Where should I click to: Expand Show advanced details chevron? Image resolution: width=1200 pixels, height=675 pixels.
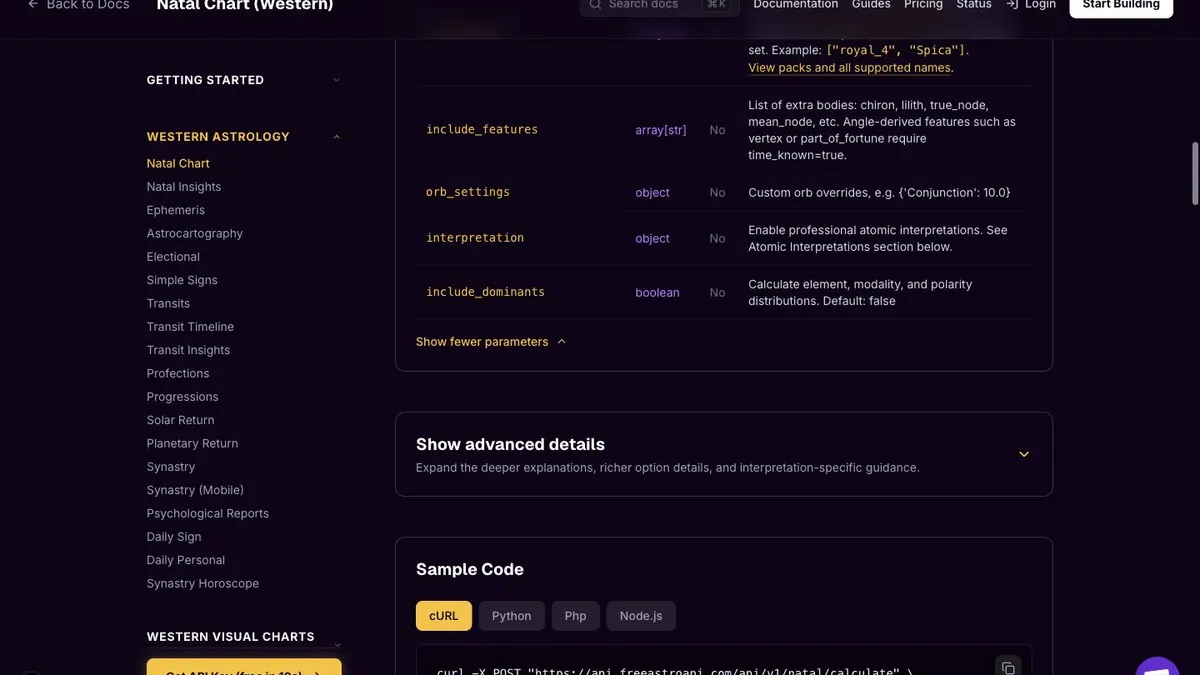(x=1024, y=454)
